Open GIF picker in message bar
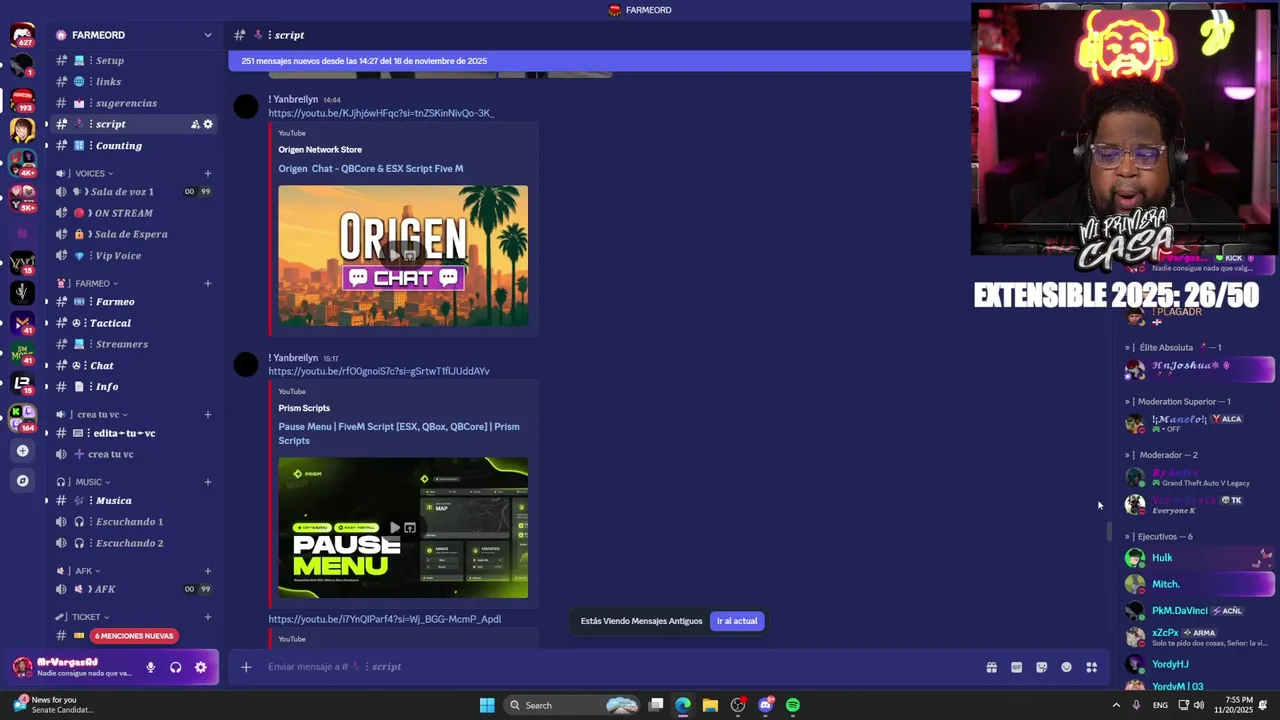 1016,667
